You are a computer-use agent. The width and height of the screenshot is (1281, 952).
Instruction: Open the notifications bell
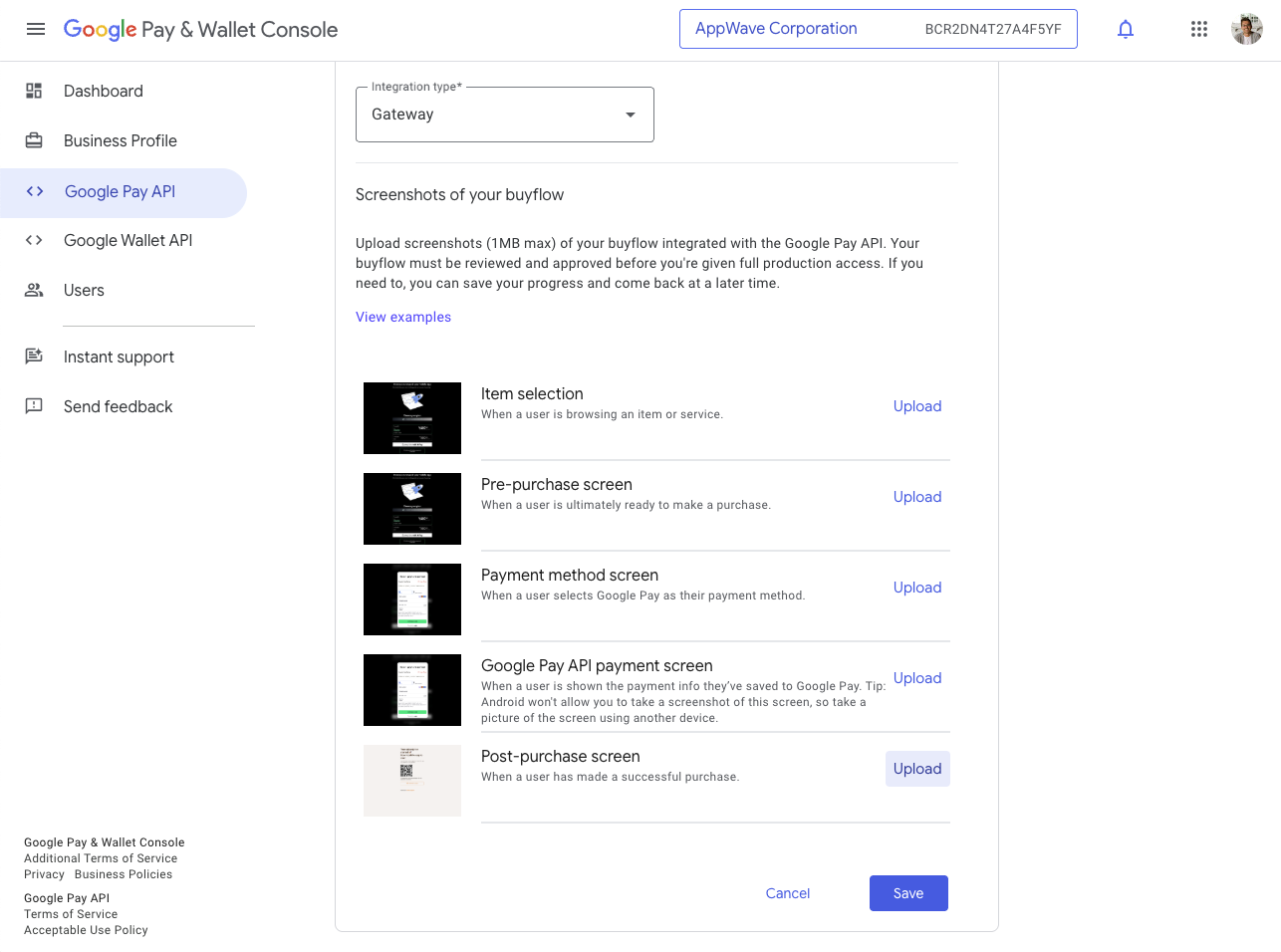(1126, 29)
